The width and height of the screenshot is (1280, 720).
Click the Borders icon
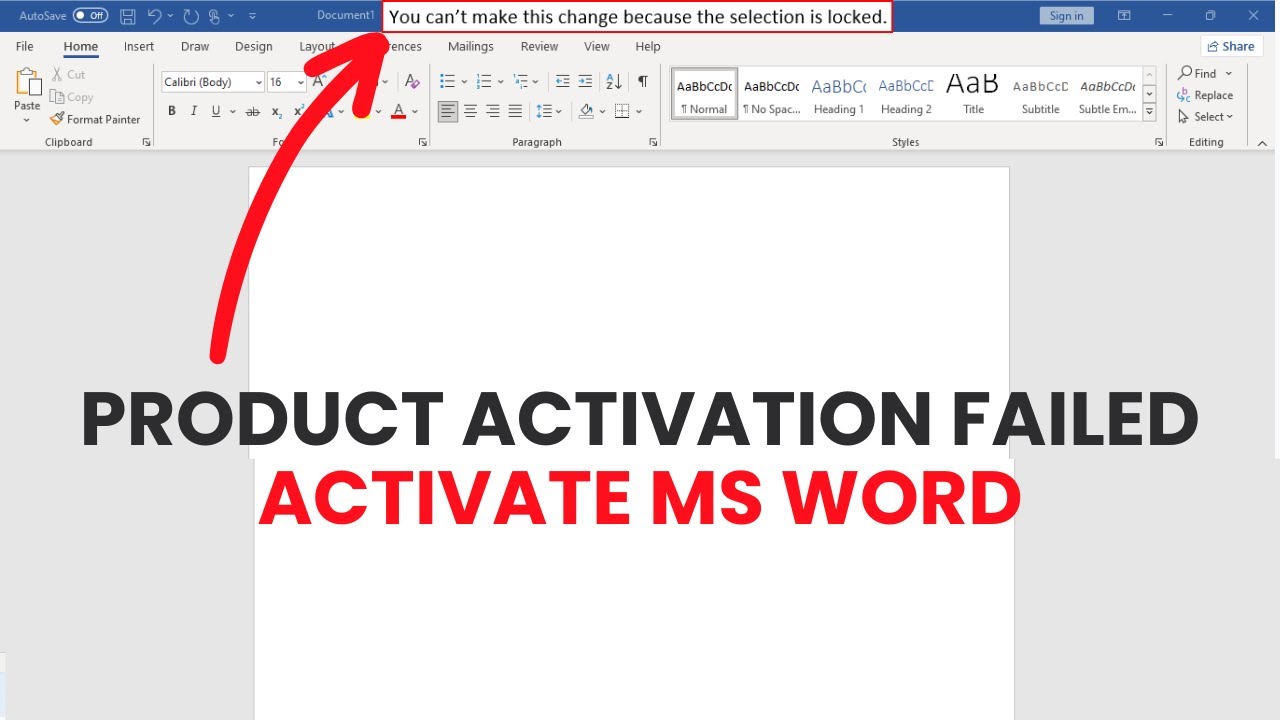[x=622, y=111]
